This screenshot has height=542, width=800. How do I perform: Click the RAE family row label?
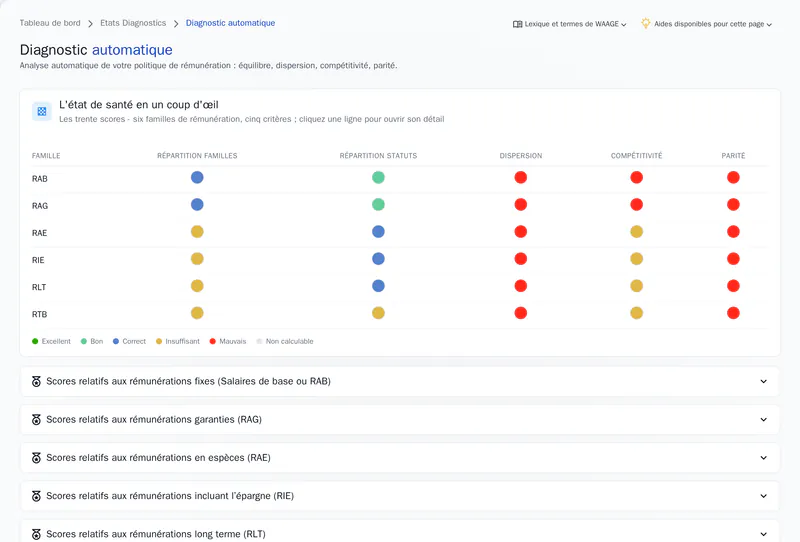[39, 233]
